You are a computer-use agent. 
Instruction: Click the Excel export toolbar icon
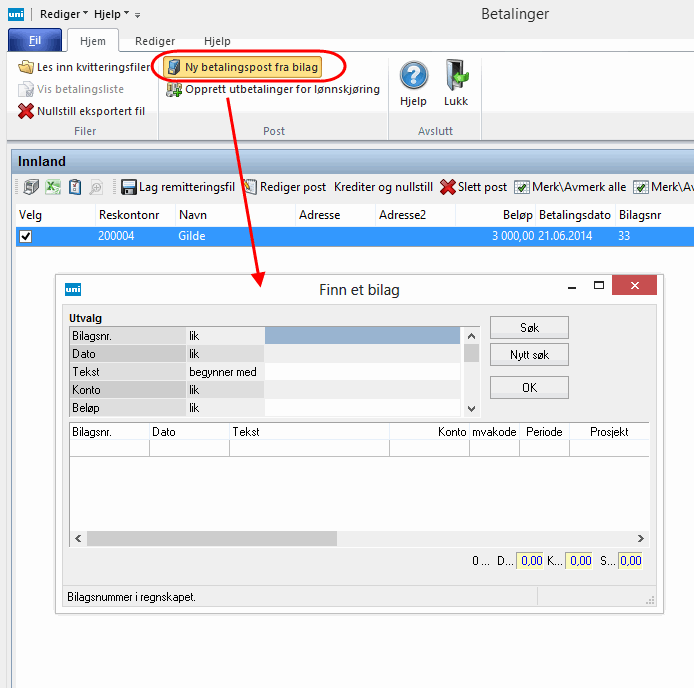pyautogui.click(x=53, y=187)
